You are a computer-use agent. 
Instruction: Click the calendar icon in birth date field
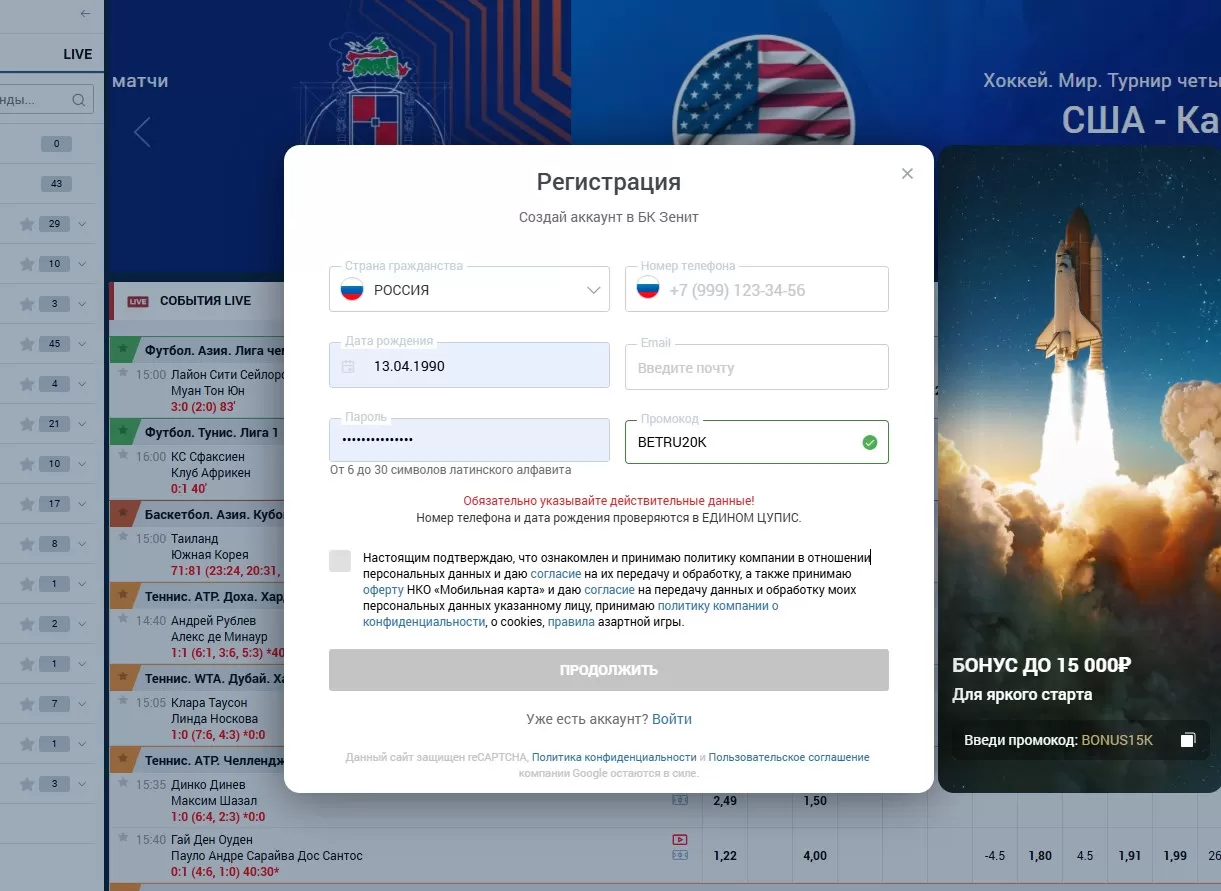click(348, 367)
